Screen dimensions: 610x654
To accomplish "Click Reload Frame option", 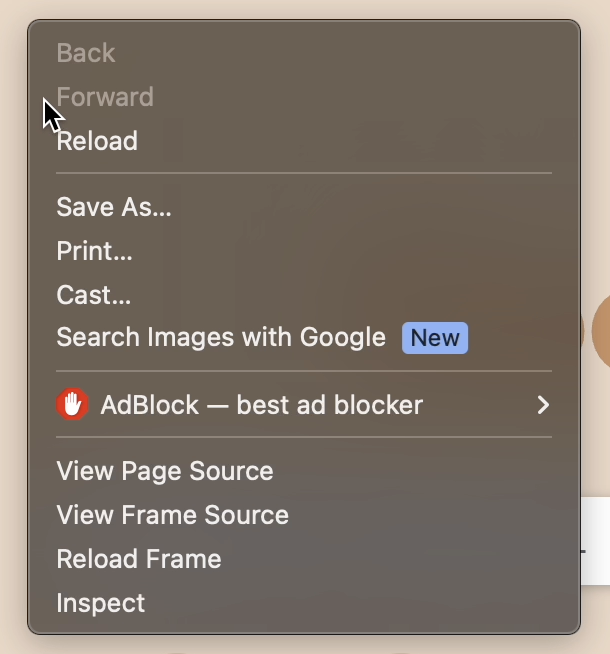I will click(139, 559).
